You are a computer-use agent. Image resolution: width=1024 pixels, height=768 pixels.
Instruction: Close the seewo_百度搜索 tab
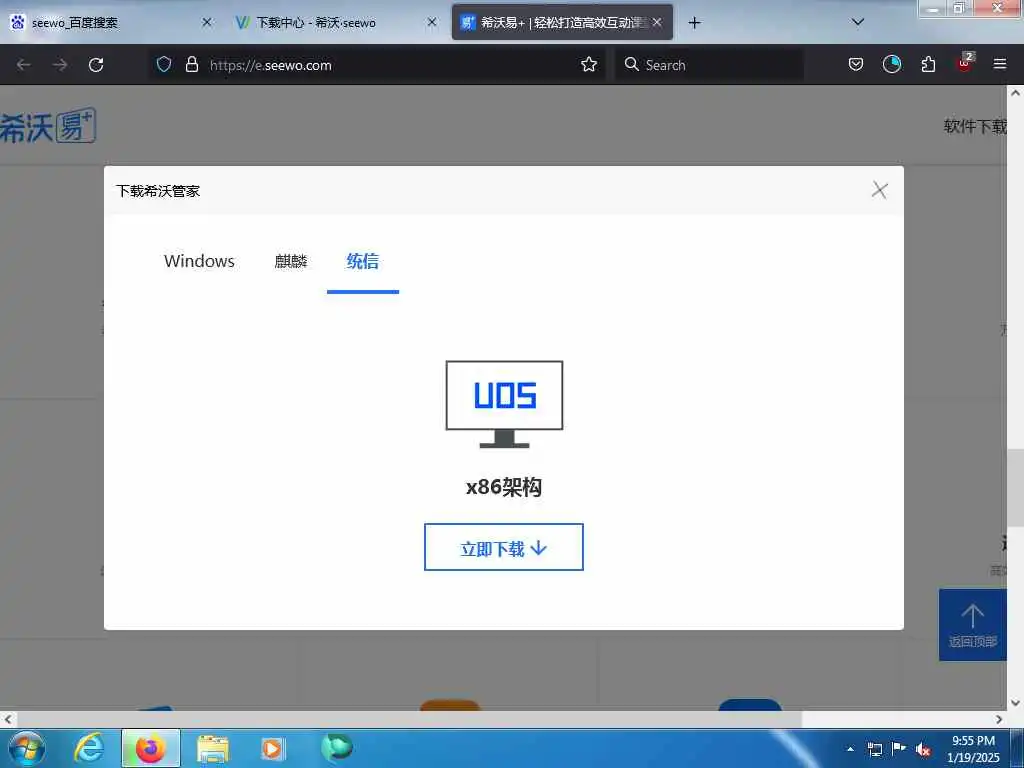tap(206, 22)
